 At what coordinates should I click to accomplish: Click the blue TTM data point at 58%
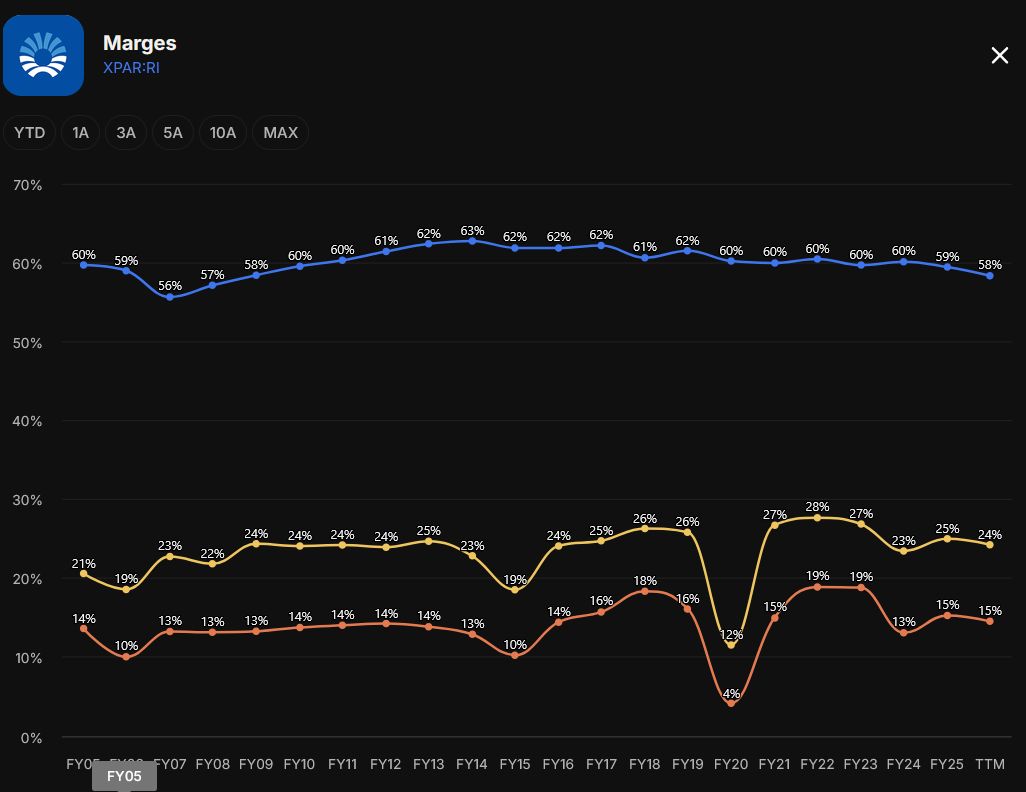990,276
